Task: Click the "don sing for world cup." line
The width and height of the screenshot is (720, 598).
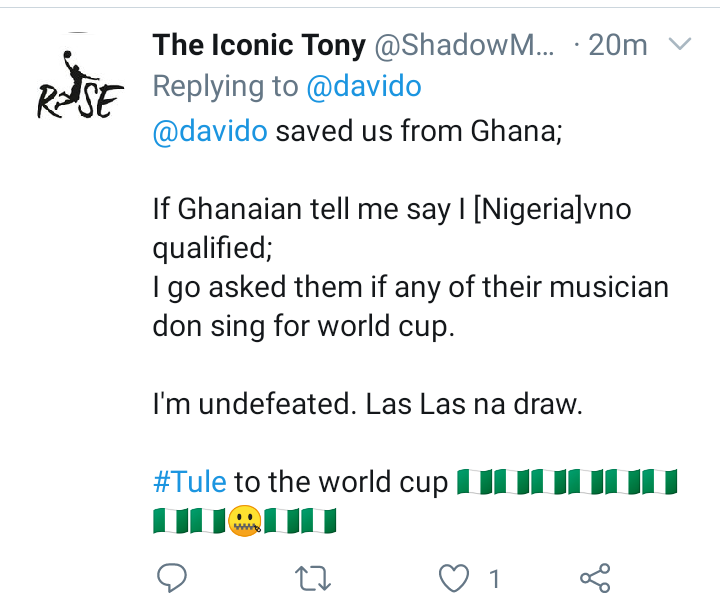Action: [x=303, y=329]
